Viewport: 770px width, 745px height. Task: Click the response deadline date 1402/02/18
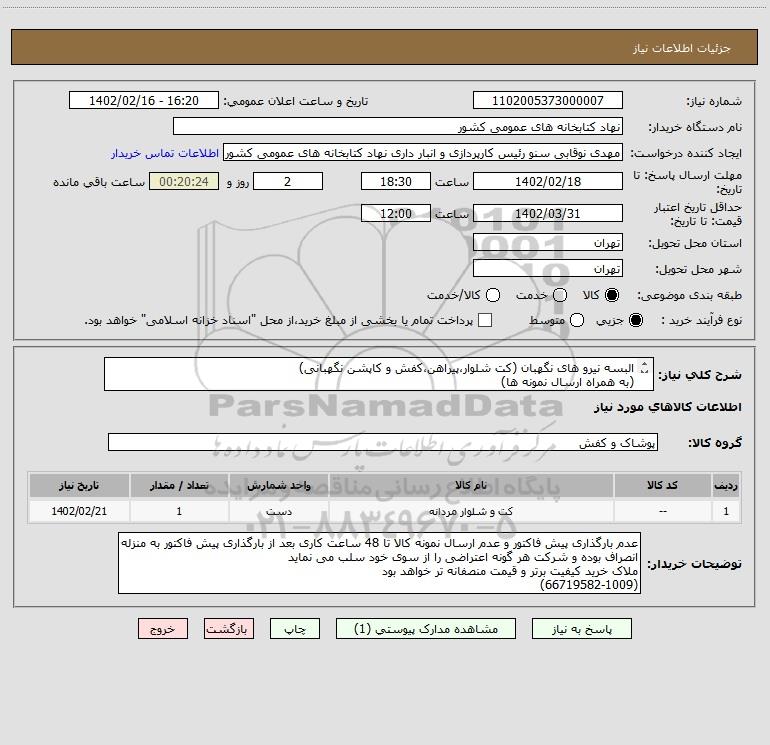click(x=548, y=181)
